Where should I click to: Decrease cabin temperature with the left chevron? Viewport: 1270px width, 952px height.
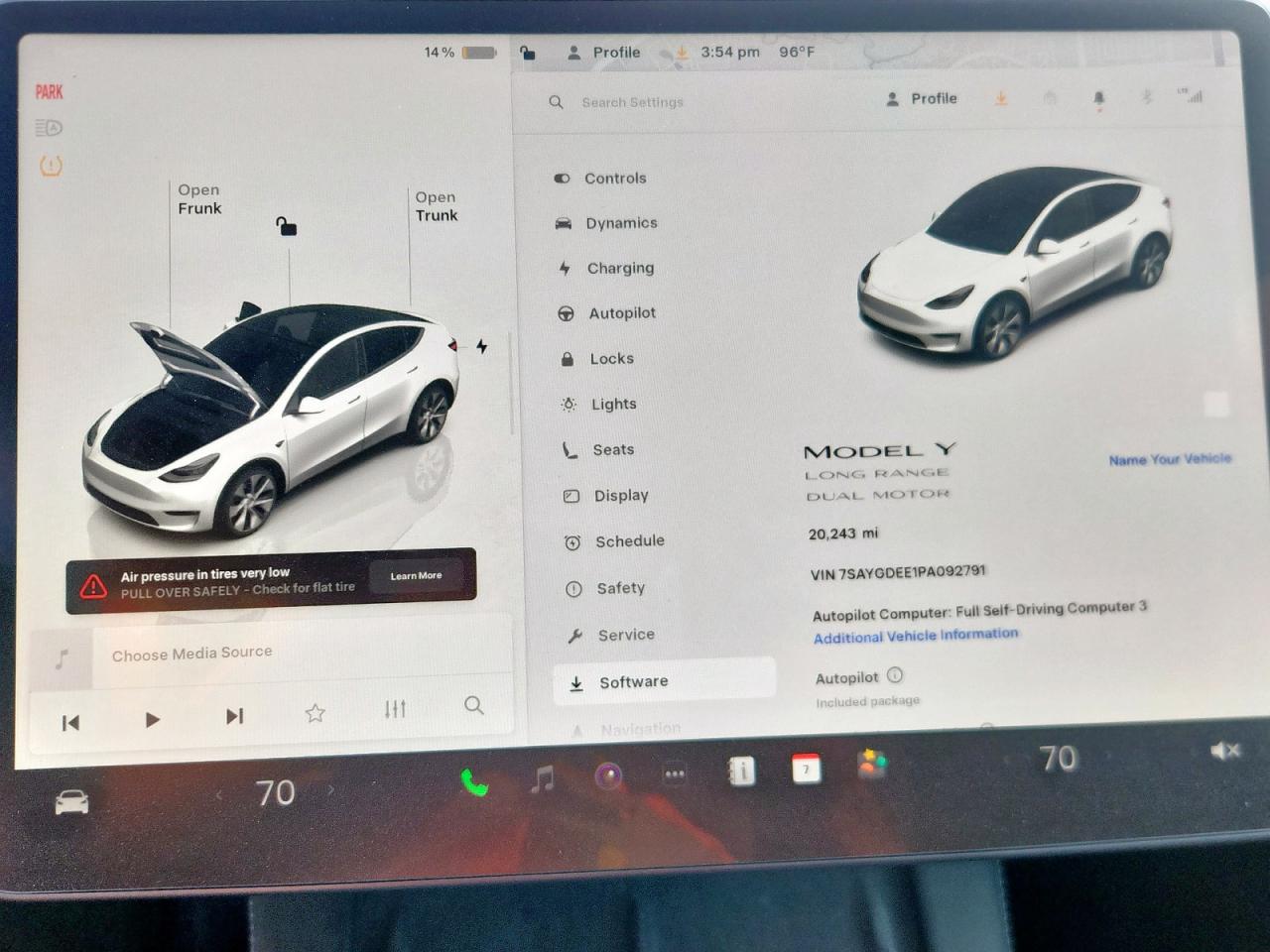(x=217, y=792)
